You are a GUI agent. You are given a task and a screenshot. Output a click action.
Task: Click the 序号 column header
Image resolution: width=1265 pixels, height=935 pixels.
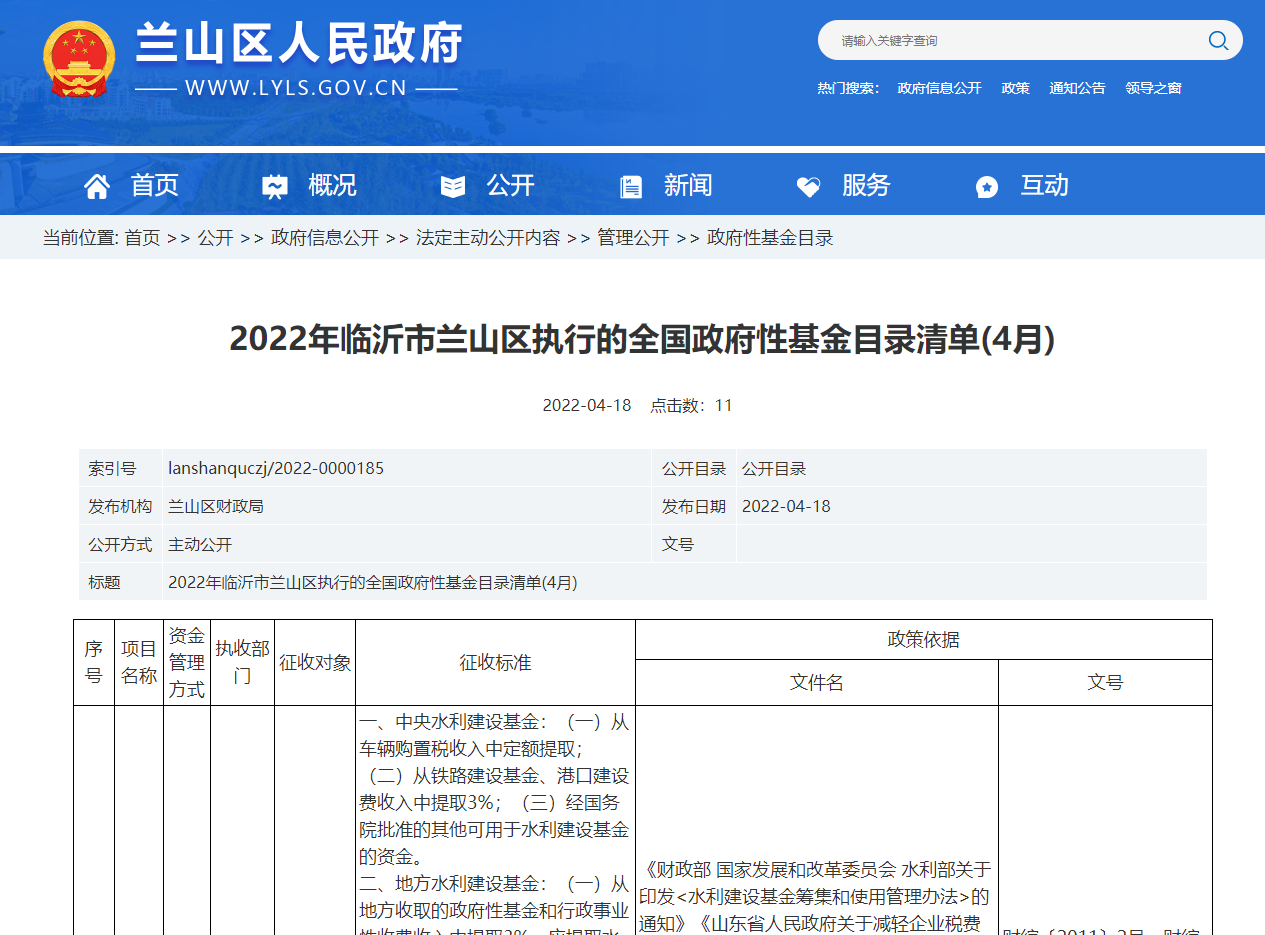pyautogui.click(x=94, y=662)
